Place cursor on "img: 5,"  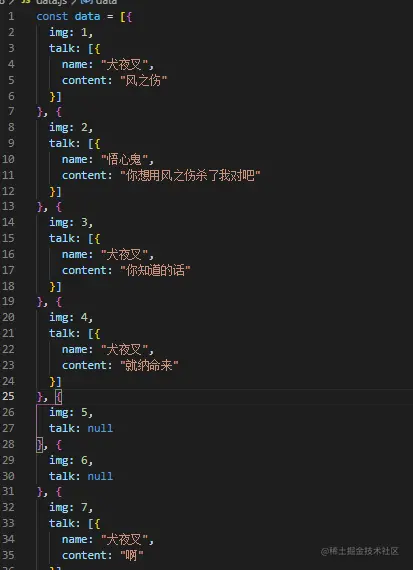point(71,412)
